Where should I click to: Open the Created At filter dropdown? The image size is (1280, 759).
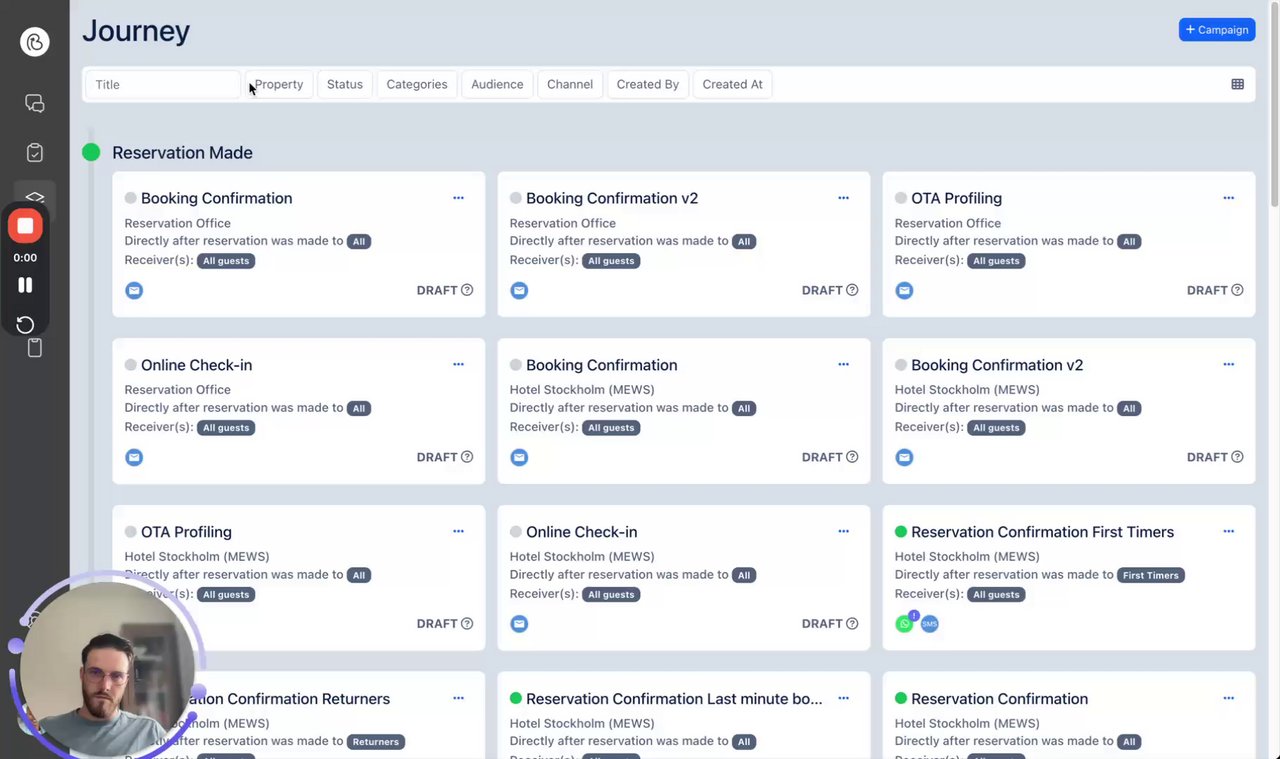(x=733, y=84)
